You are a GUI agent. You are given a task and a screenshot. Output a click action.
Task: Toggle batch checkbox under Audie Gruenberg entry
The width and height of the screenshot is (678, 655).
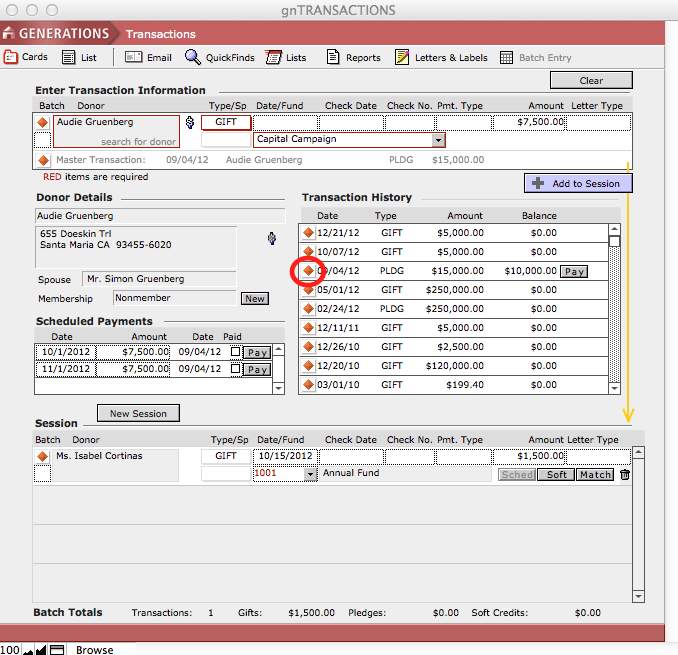(x=42, y=140)
